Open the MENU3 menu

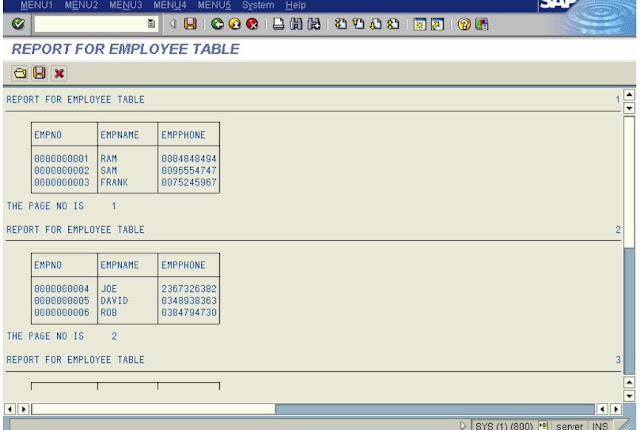click(x=126, y=5)
